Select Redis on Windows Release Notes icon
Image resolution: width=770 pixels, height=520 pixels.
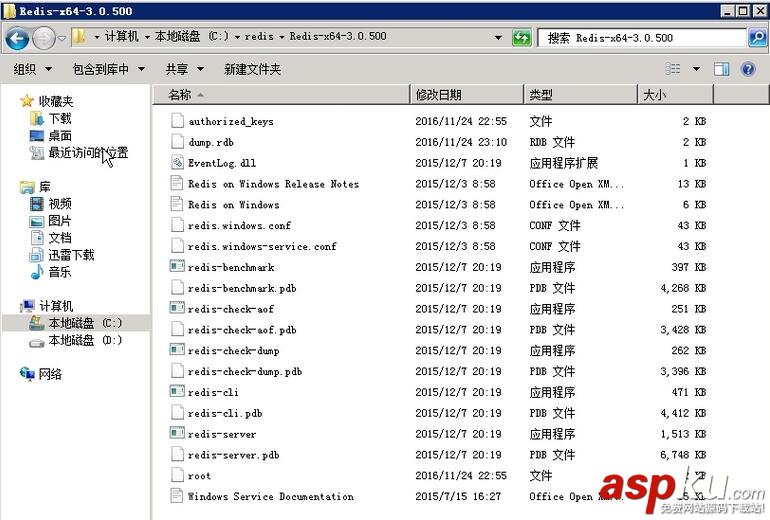coord(177,183)
